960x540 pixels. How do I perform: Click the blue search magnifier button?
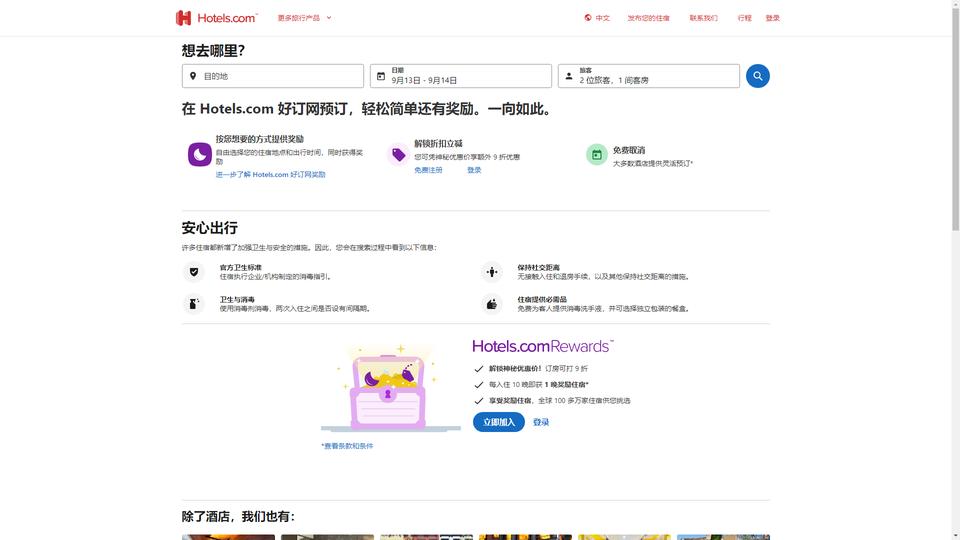[757, 76]
